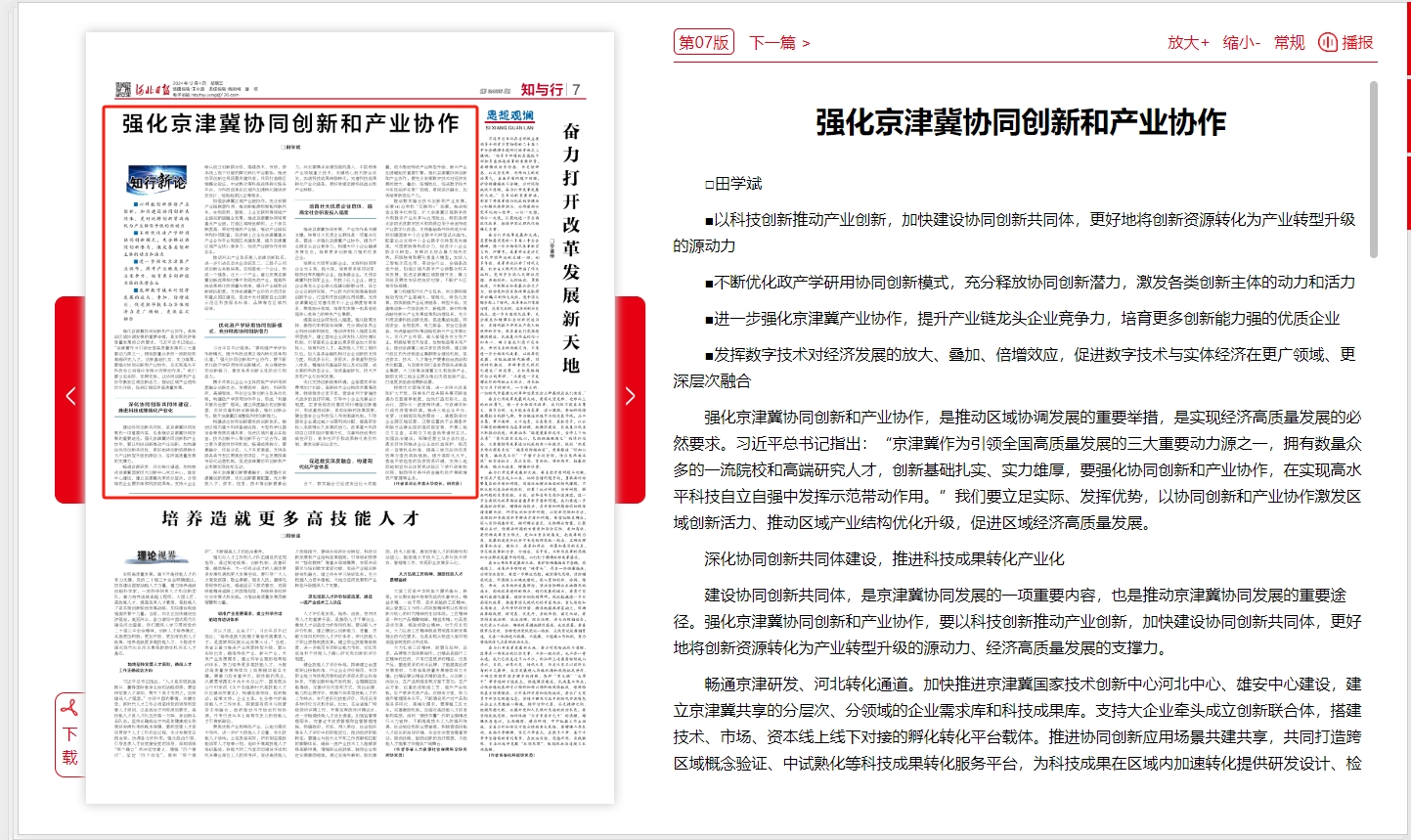1411x840 pixels.
Task: Click the 知行新论 column logo
Action: tap(157, 182)
